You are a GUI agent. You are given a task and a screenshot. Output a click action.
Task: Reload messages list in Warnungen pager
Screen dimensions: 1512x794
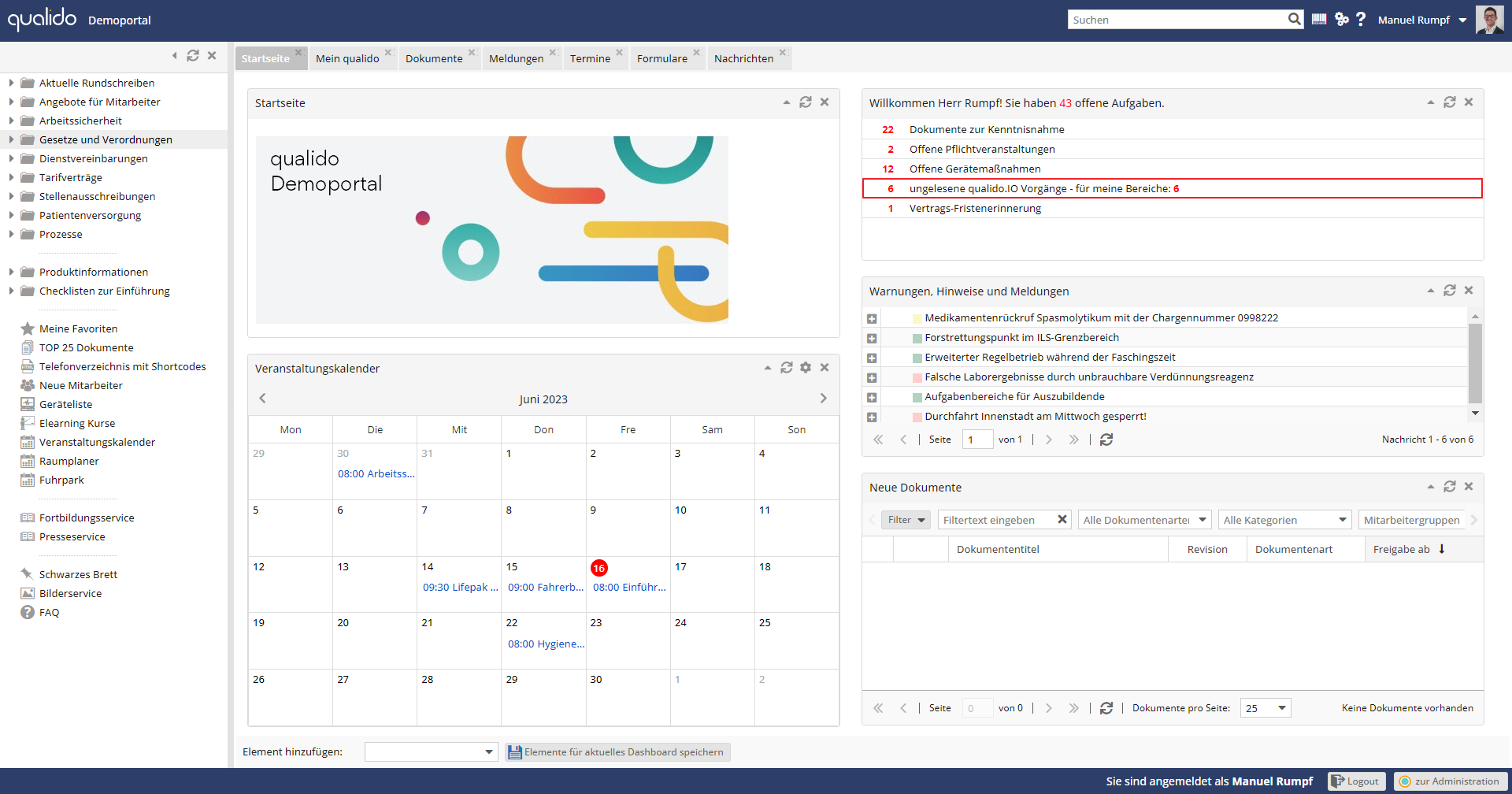point(1106,440)
